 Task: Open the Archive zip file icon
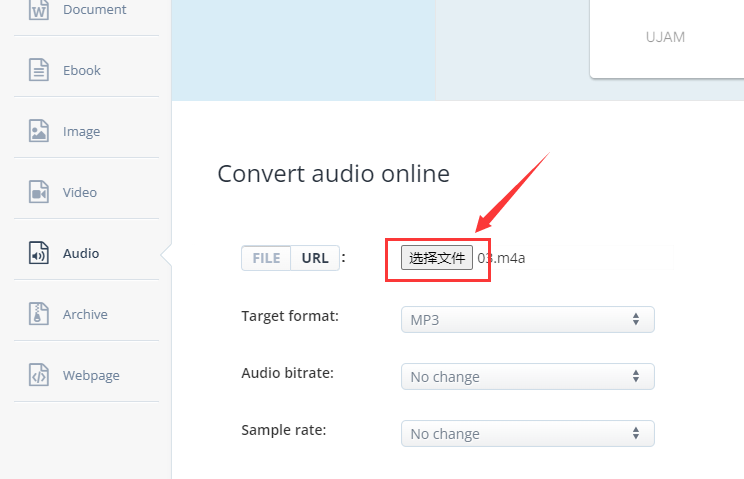click(x=39, y=314)
